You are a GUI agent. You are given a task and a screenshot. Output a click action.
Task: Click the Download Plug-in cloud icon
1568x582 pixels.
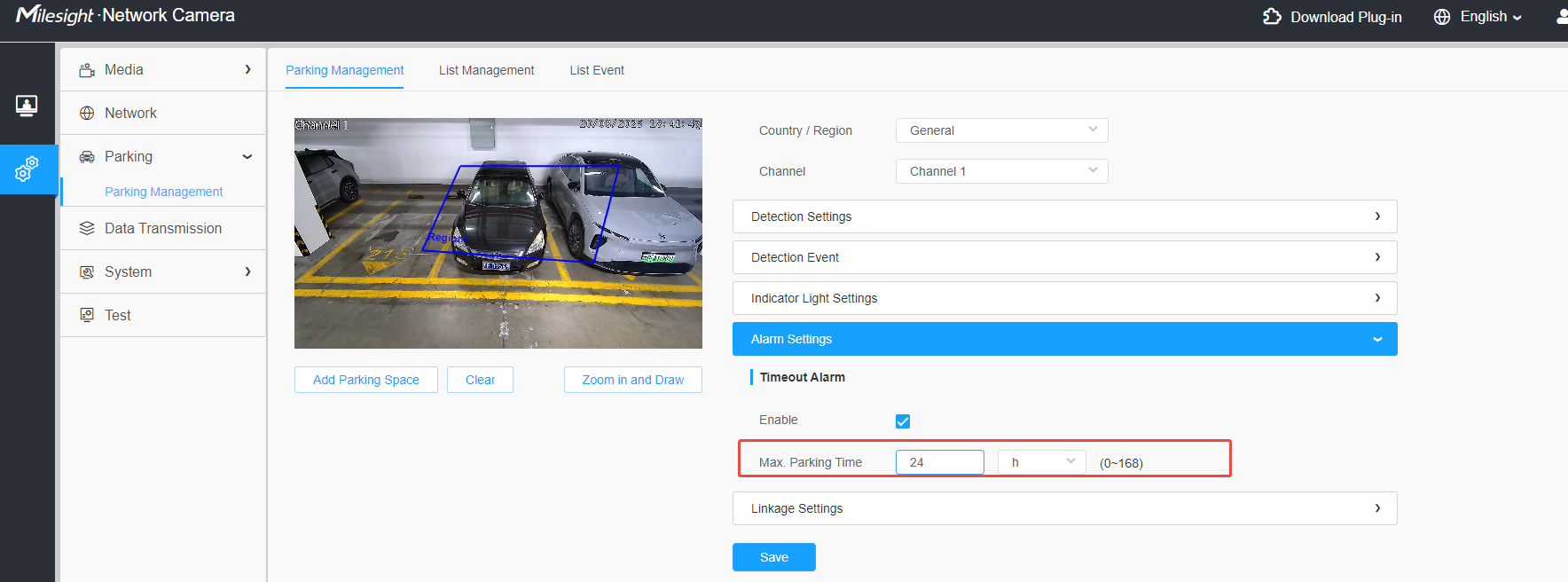click(x=1272, y=17)
